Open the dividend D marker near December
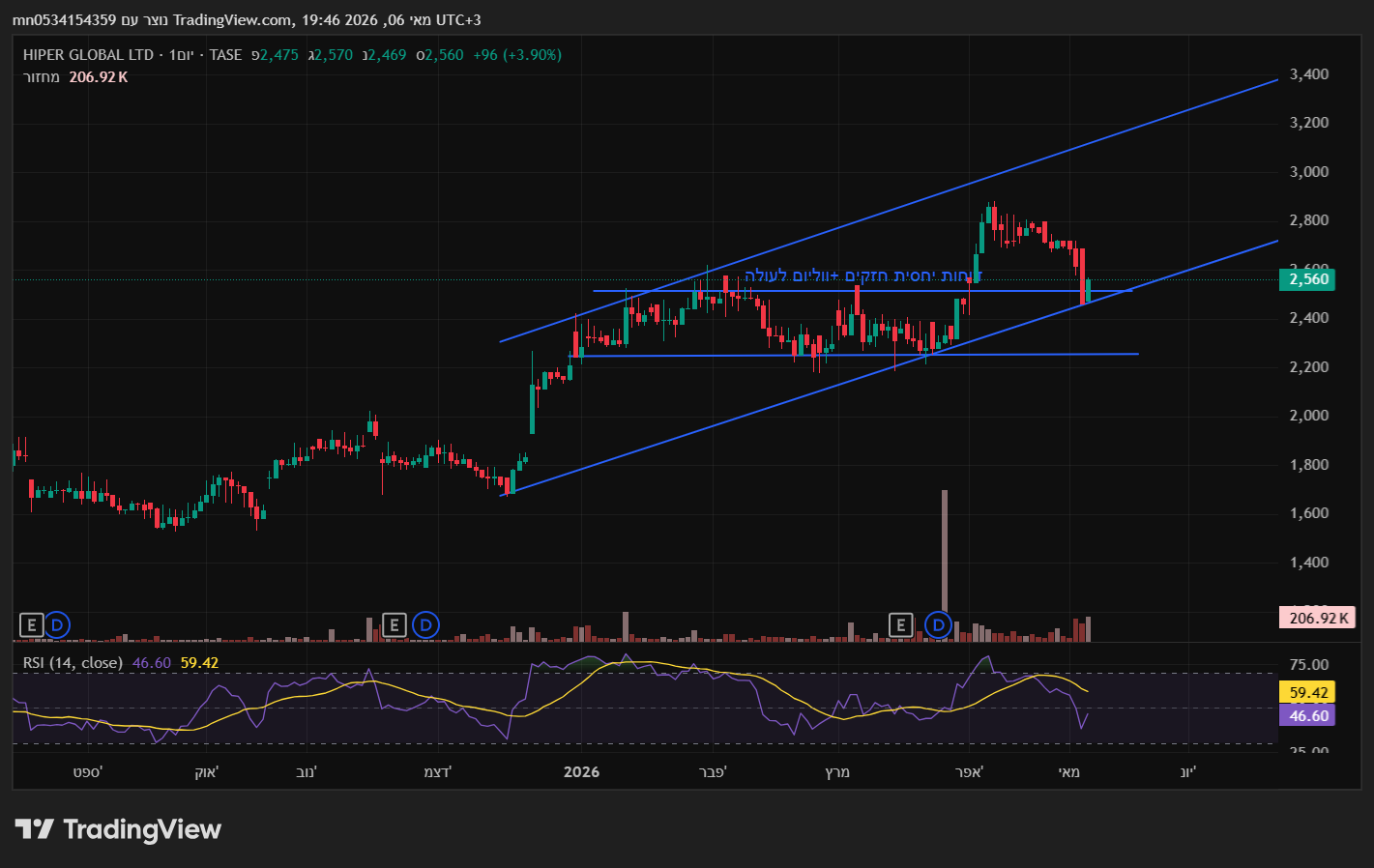Image resolution: width=1374 pixels, height=868 pixels. 426,625
